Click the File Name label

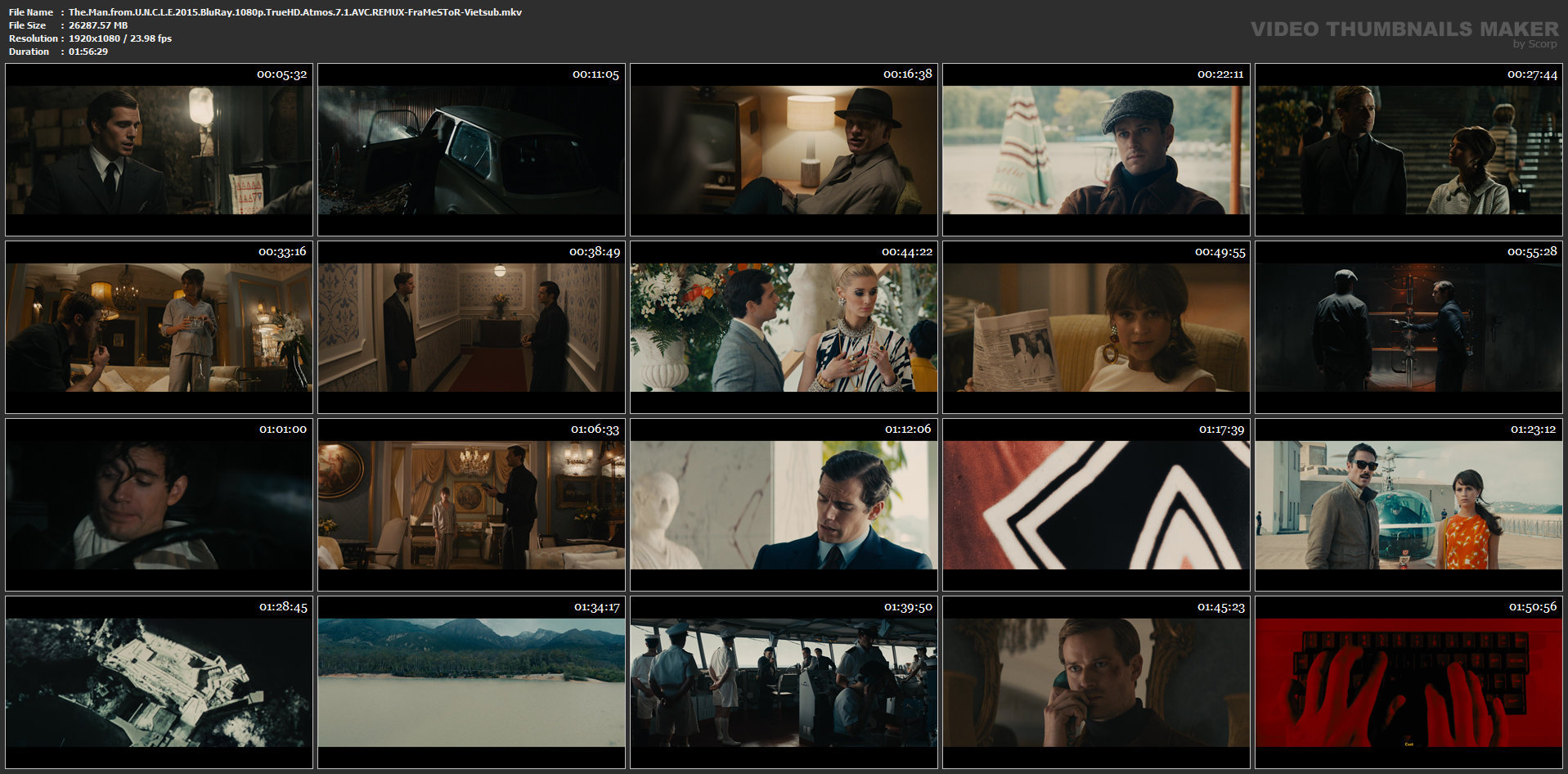31,12
